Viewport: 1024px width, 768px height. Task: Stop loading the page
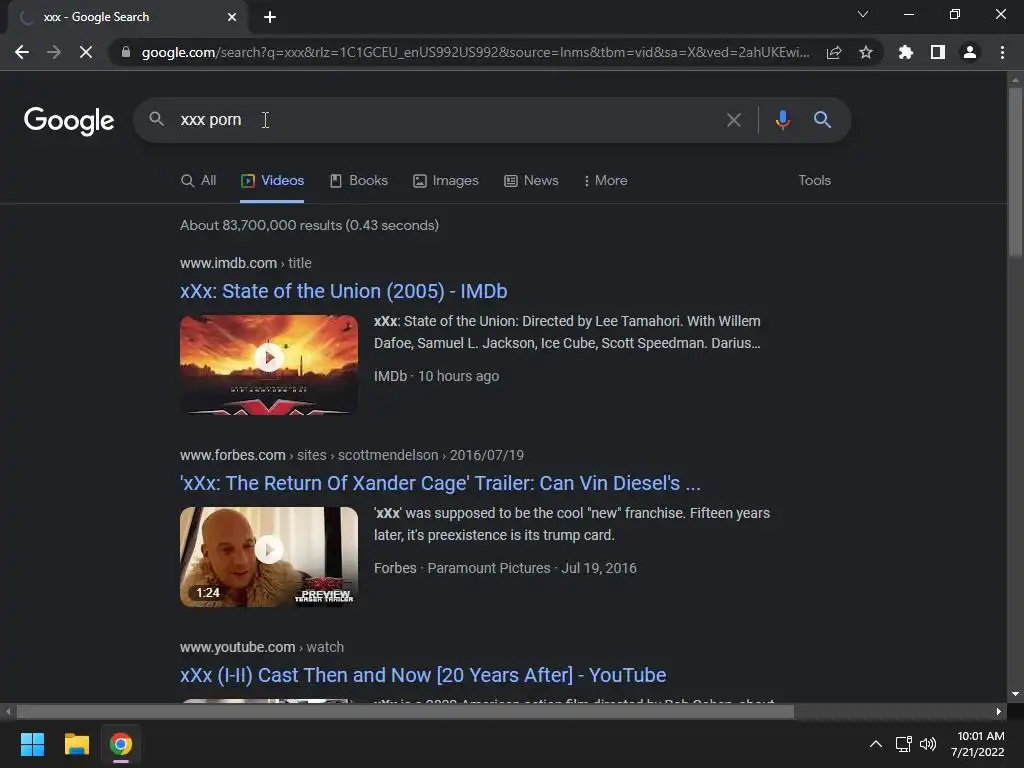pos(86,52)
